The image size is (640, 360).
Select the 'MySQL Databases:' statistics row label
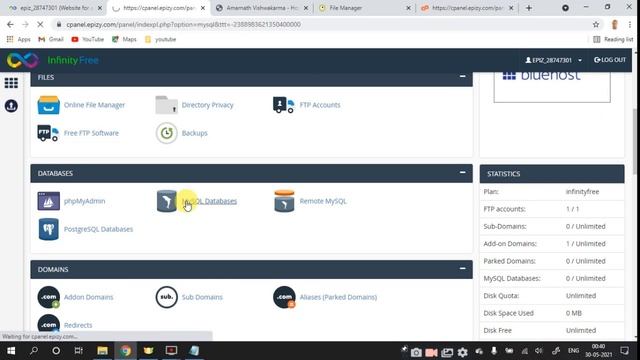(x=512, y=278)
